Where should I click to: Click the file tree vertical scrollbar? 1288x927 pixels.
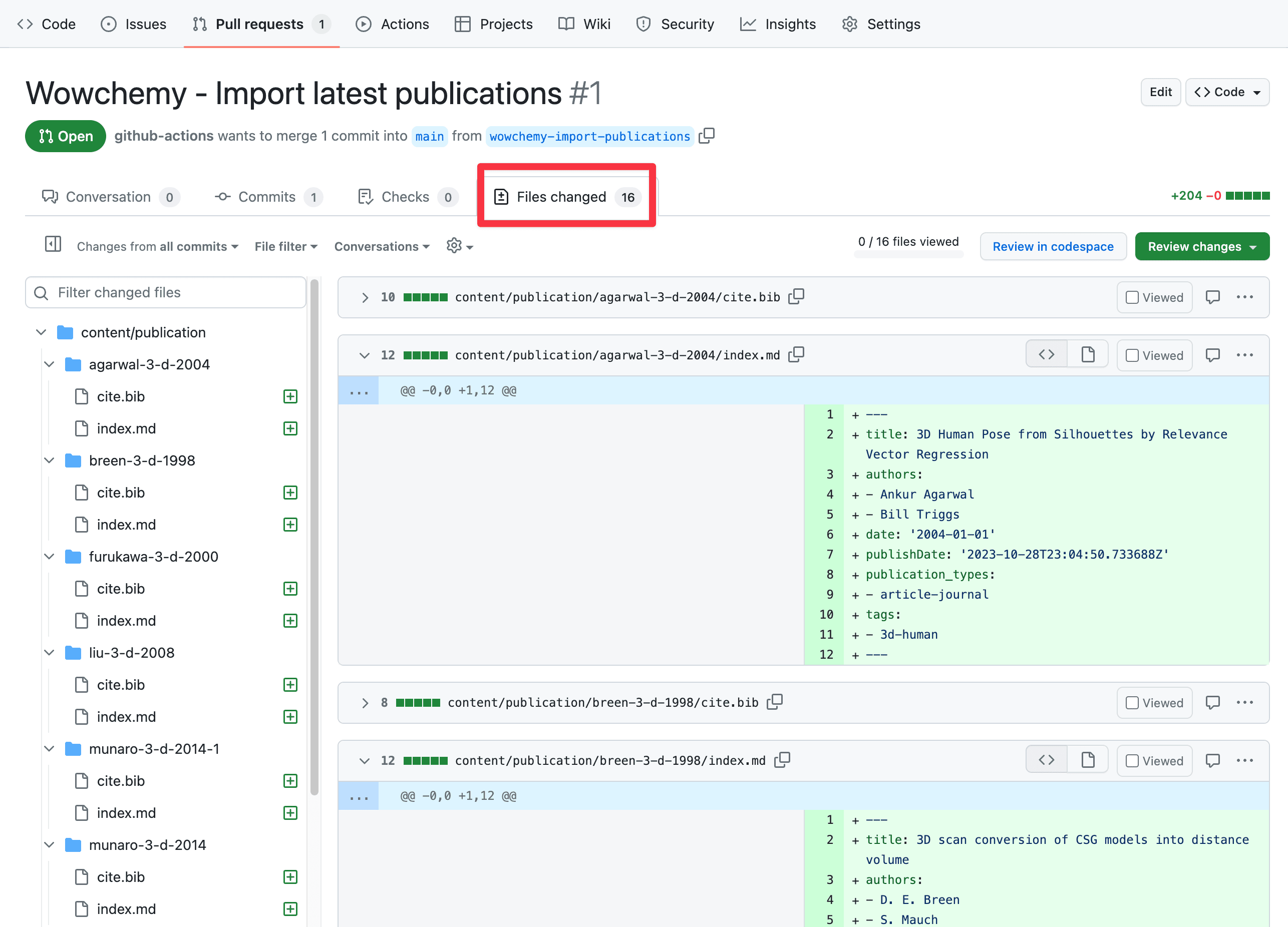click(x=314, y=537)
